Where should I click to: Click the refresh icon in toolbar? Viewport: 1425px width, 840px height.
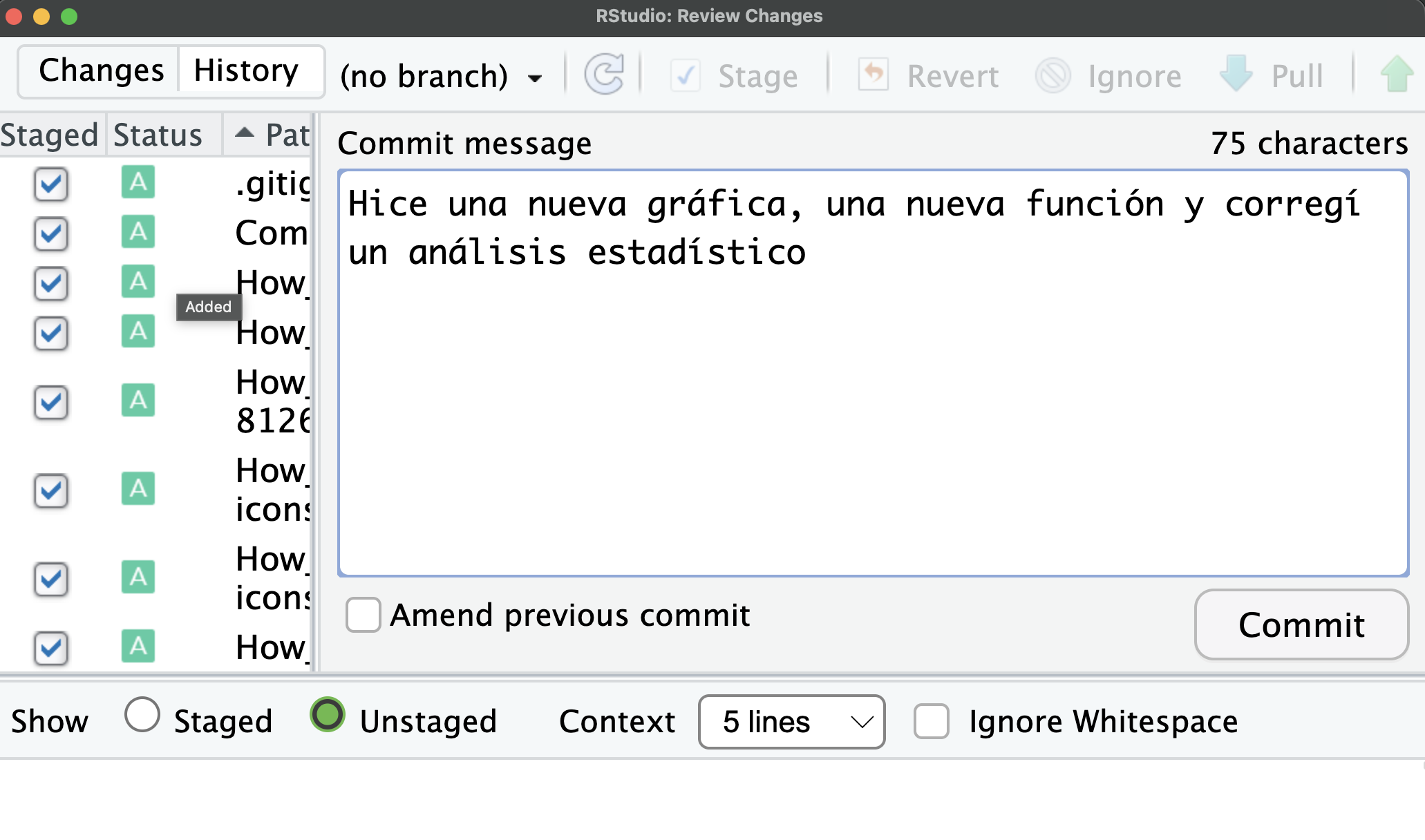point(604,75)
